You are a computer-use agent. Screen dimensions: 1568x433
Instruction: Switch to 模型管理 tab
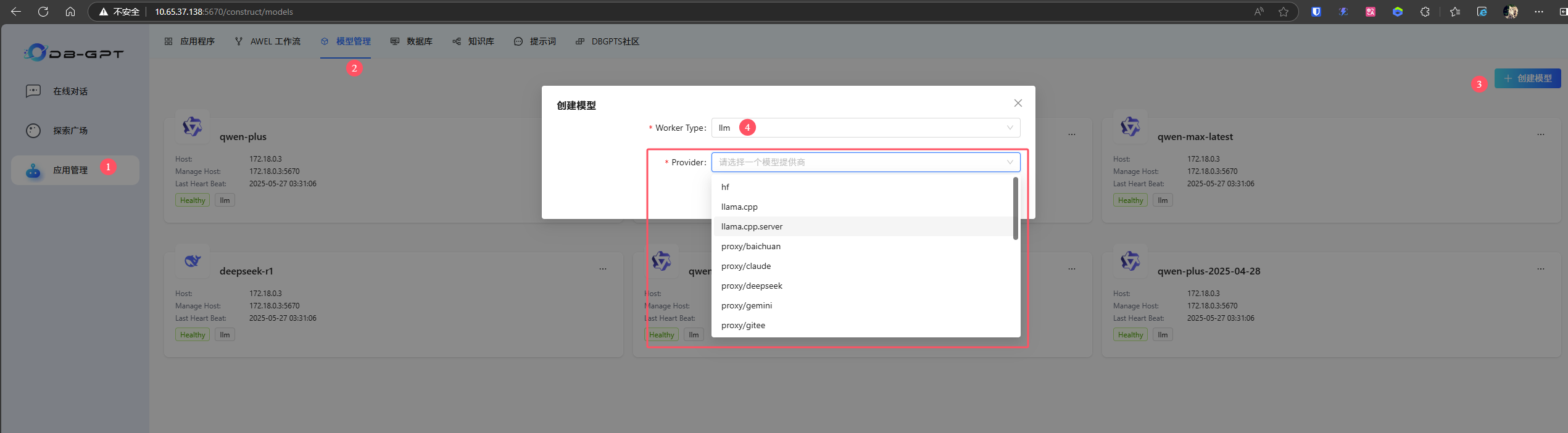coord(346,41)
